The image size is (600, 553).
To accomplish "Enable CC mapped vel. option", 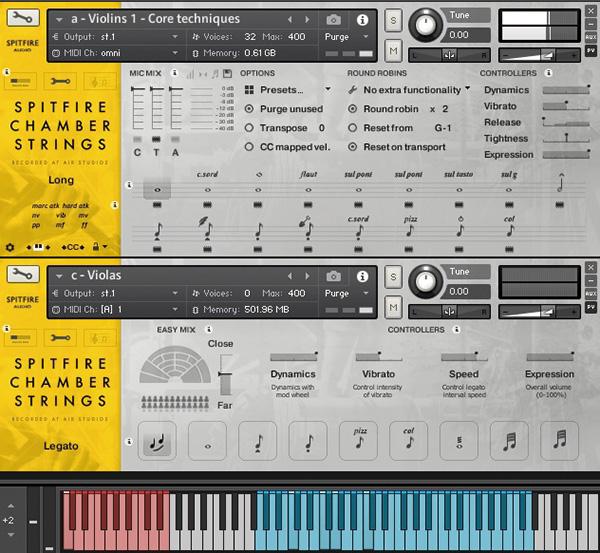I will pos(249,147).
